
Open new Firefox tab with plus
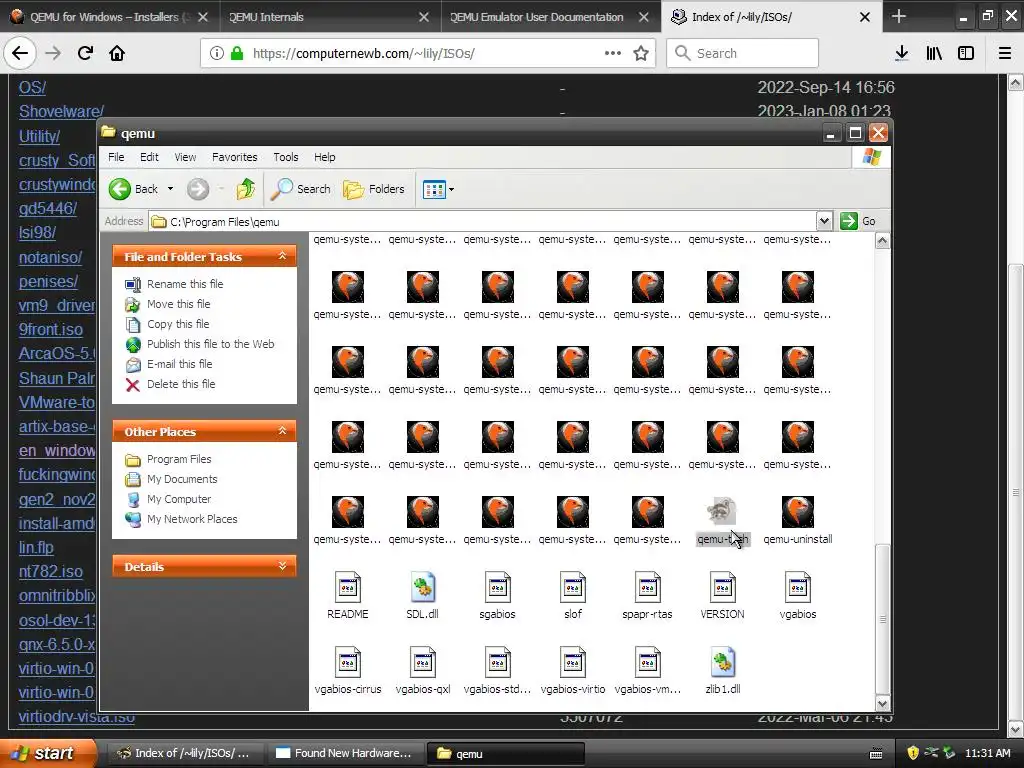pyautogui.click(x=899, y=16)
